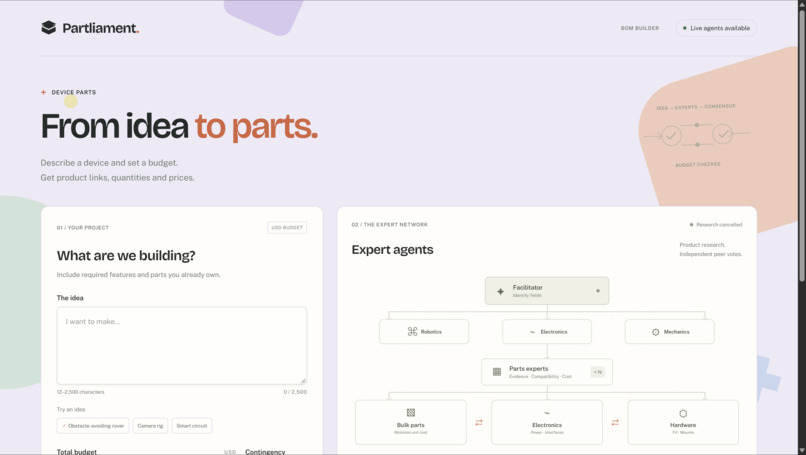Click the scrollbar down arrow
806x455 pixels.
801,451
